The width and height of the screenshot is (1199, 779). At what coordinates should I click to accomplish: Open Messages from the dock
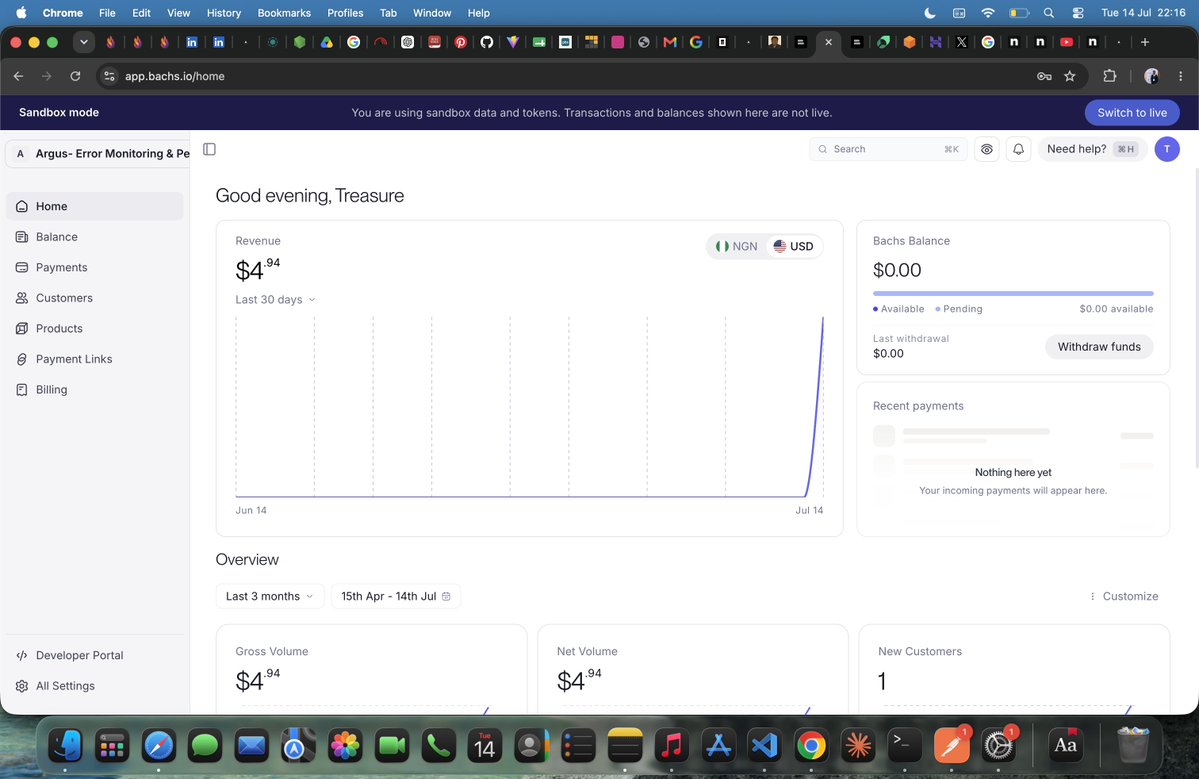[x=205, y=746]
